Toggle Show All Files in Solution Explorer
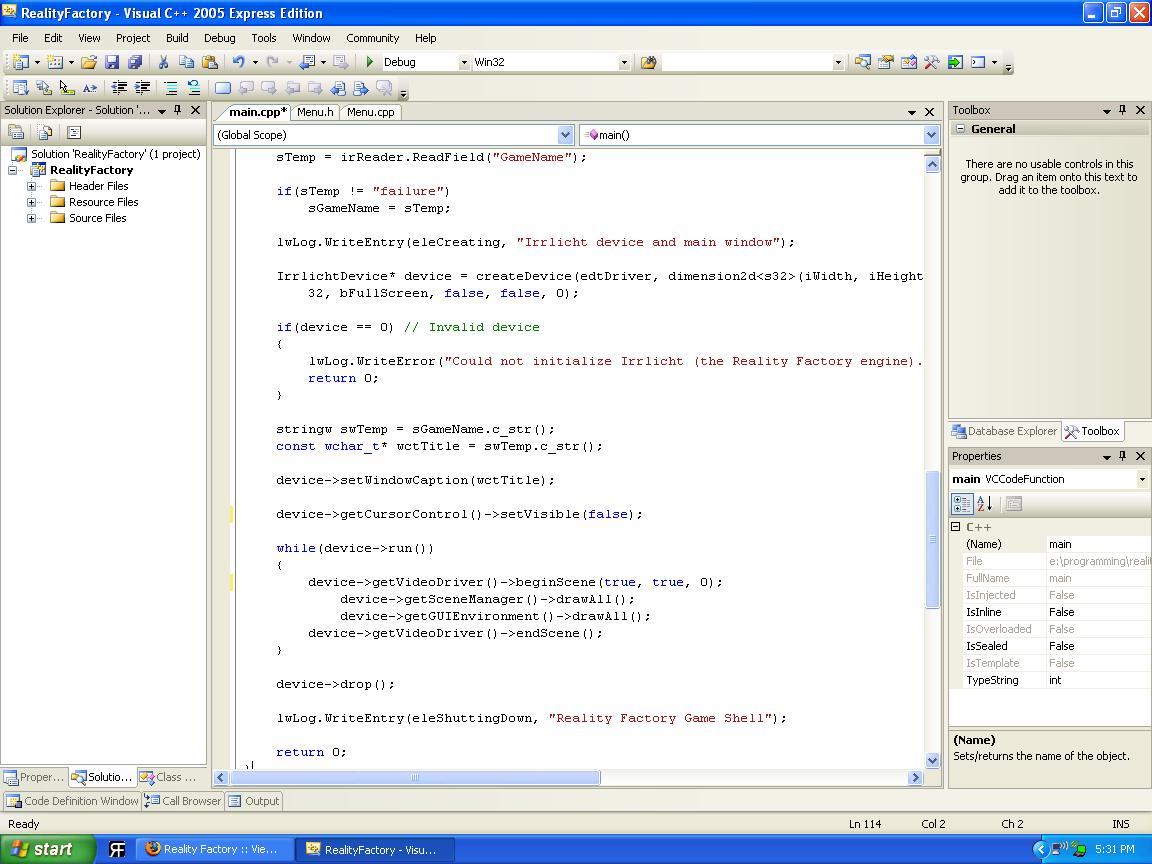The height and width of the screenshot is (864, 1152). pyautogui.click(x=45, y=132)
